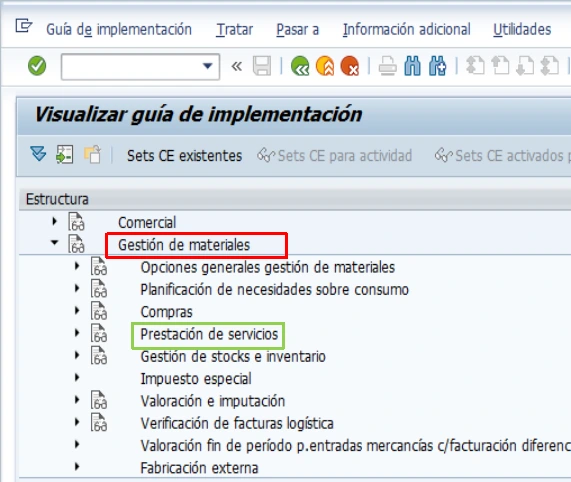
Task: Click the green Enter checkmark icon
Action: (x=37, y=66)
